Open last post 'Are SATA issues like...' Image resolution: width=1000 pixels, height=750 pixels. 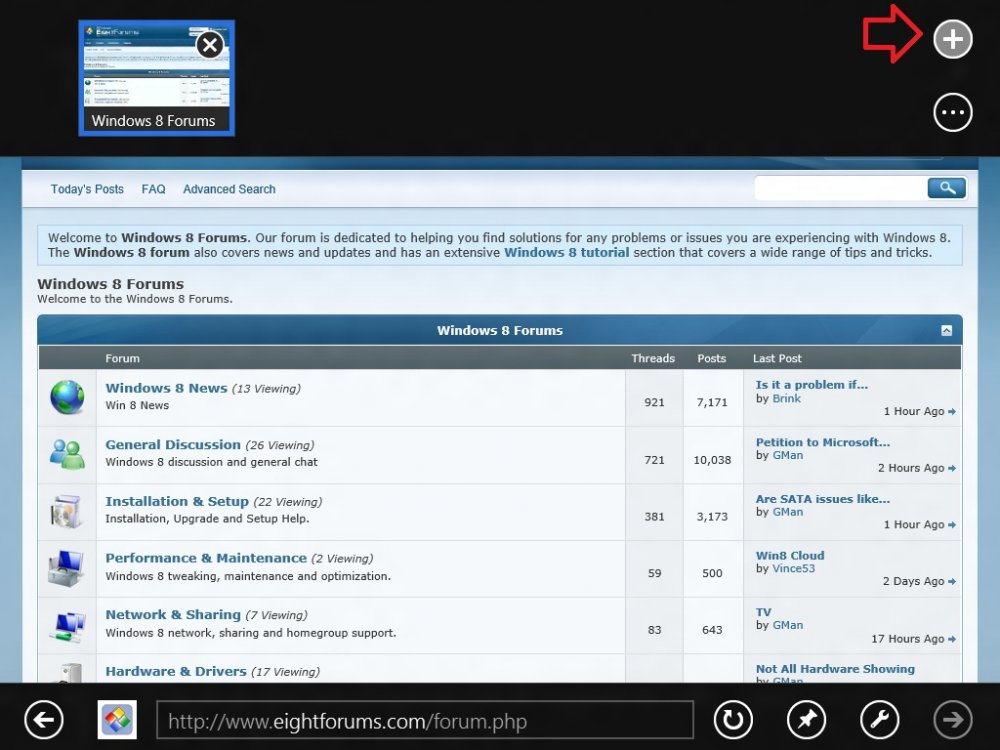[x=823, y=499]
